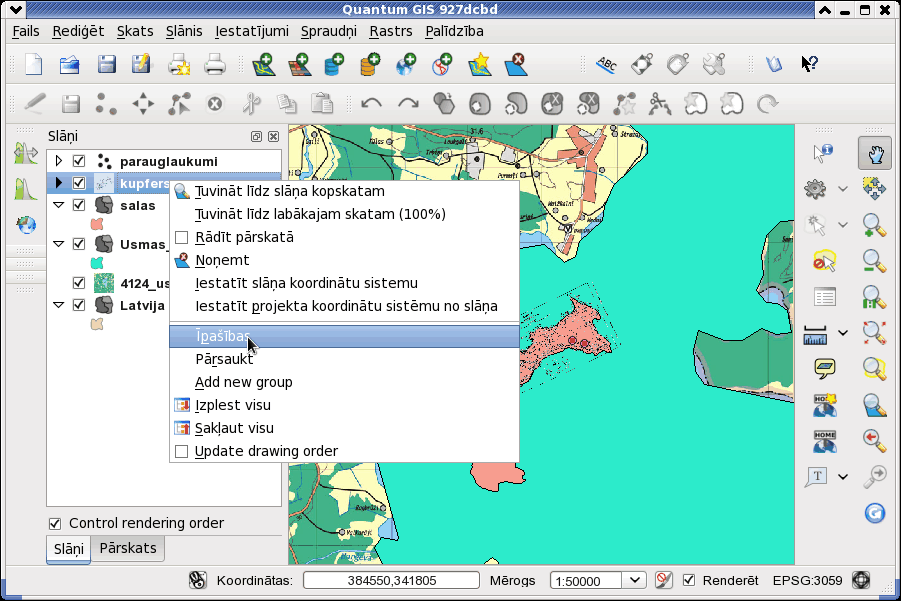901x601 pixels.
Task: Select the Pan Map hand tool
Action: point(875,153)
